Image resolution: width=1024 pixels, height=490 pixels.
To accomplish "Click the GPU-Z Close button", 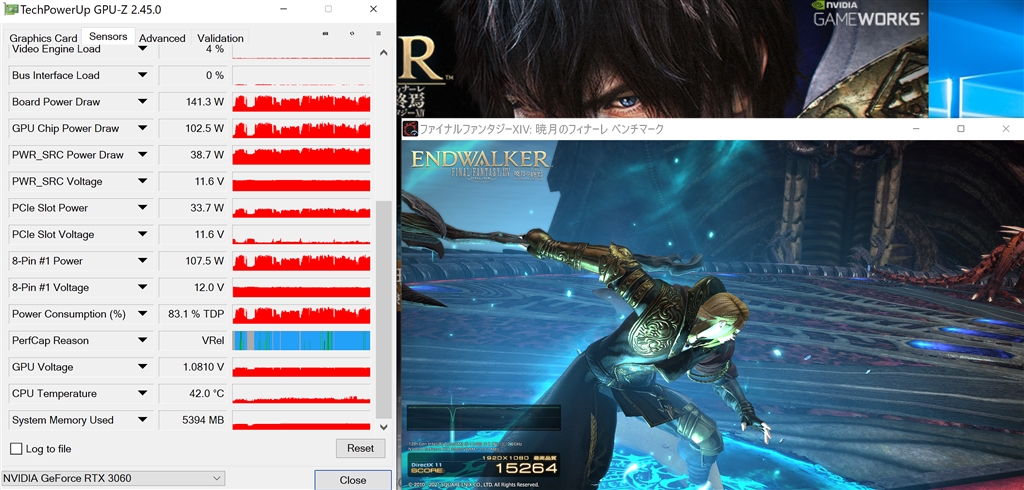I will [353, 480].
